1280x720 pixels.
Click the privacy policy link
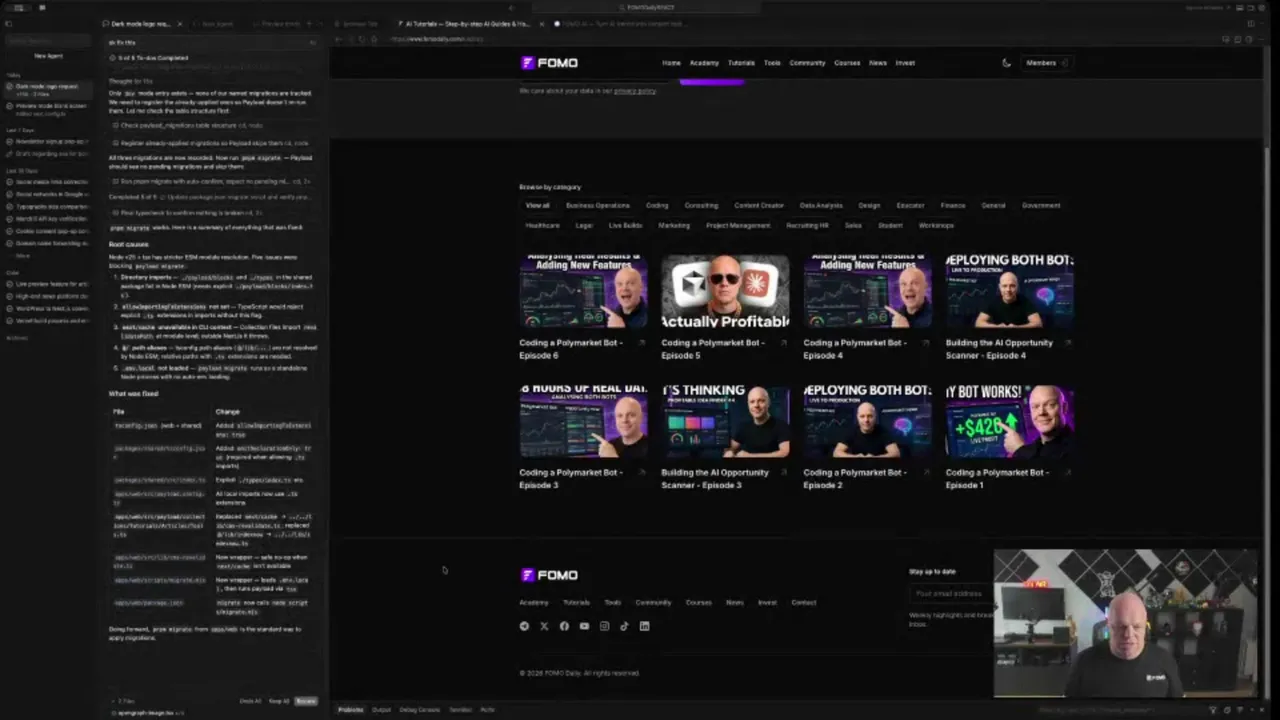click(x=635, y=91)
